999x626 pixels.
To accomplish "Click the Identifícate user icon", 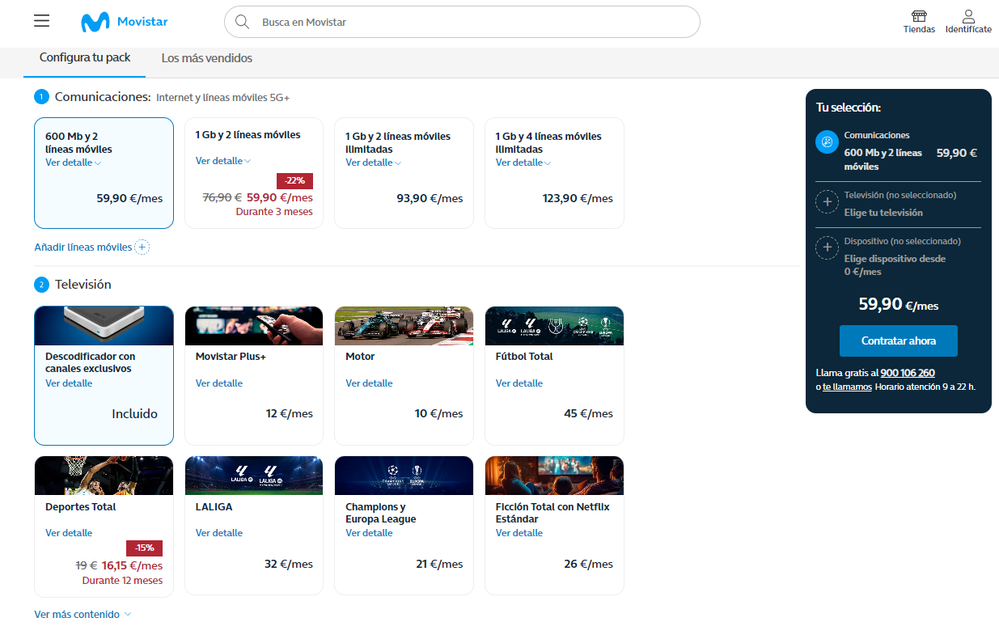I will (968, 17).
